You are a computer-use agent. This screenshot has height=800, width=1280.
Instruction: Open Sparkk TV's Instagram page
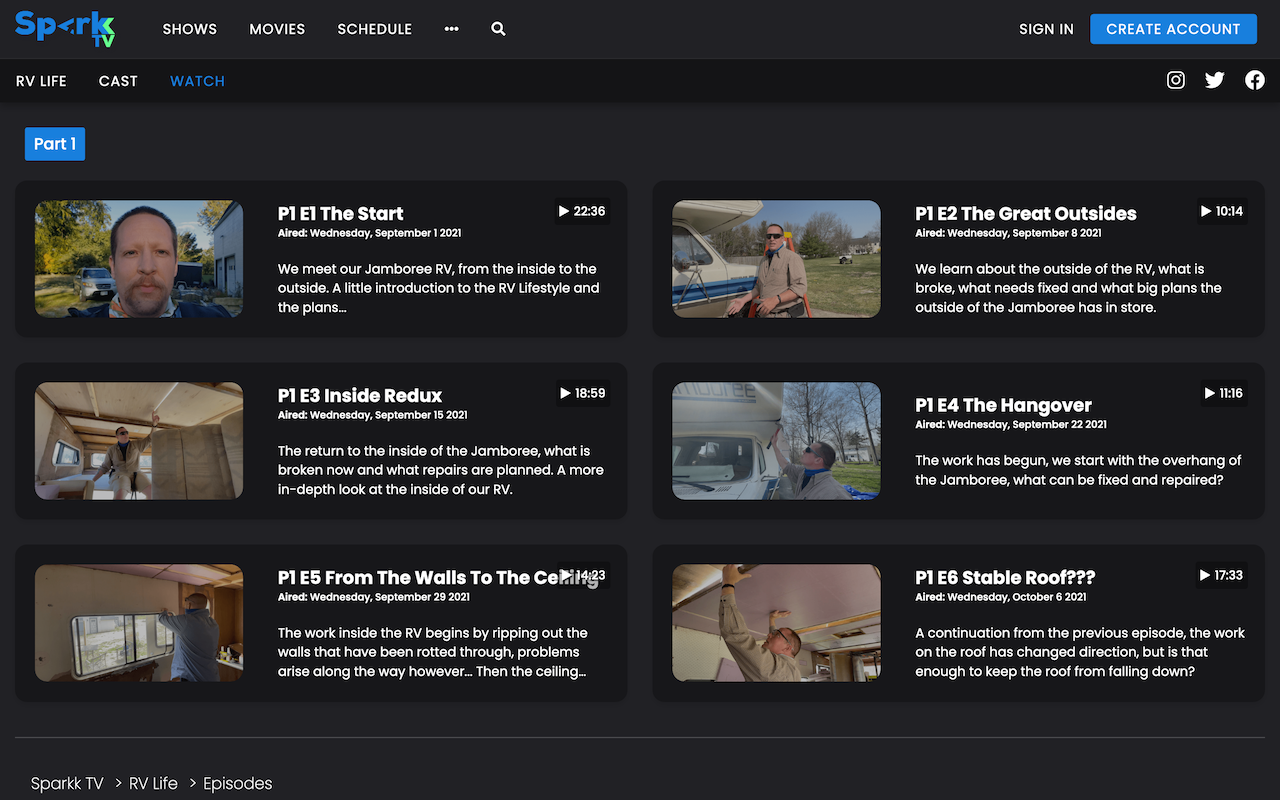1175,80
